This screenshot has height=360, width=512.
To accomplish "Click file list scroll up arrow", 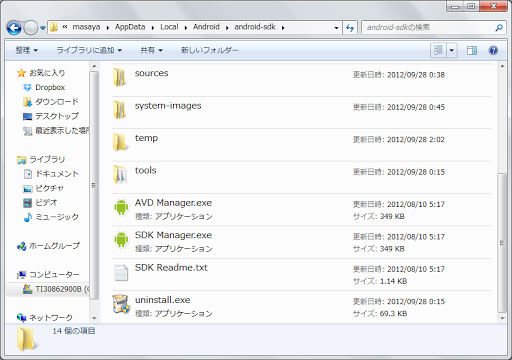I will [x=502, y=67].
